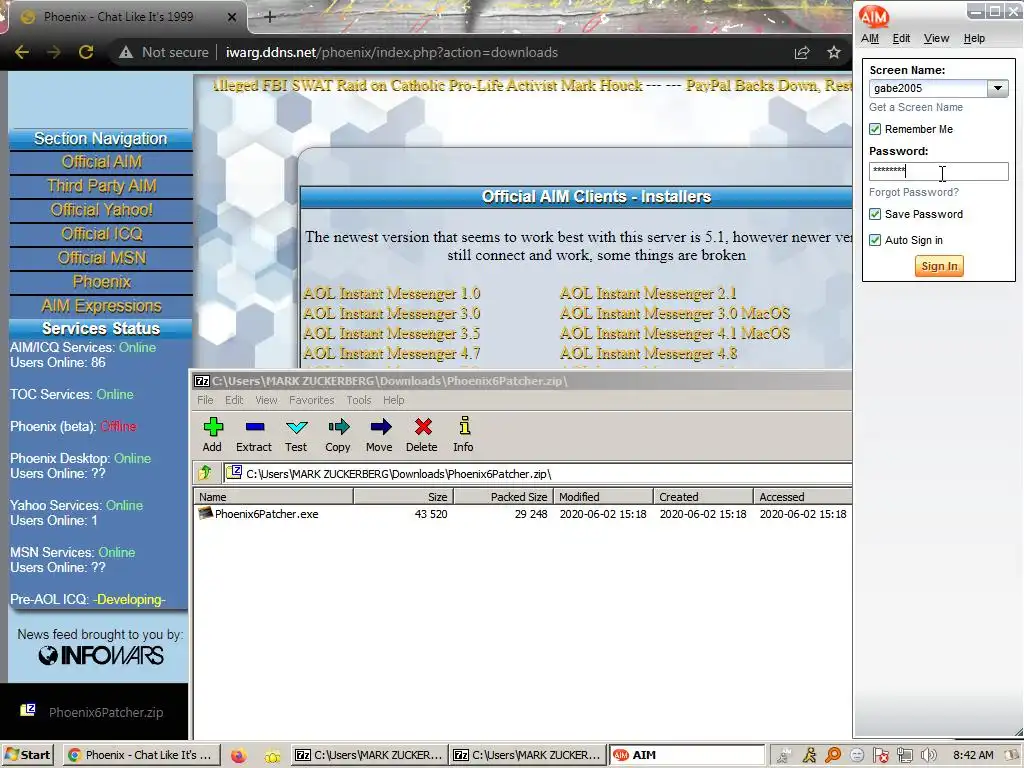This screenshot has height=768, width=1024.
Task: Open a new Chrome tab
Action: (270, 16)
